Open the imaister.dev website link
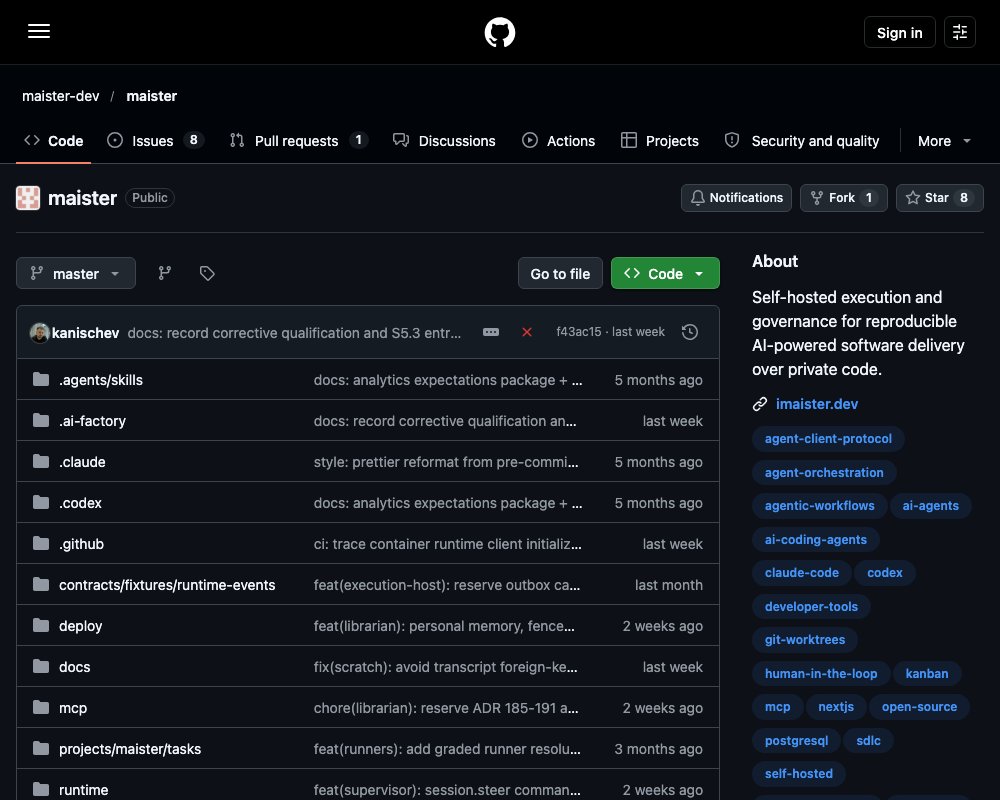Image resolution: width=1000 pixels, height=800 pixels. click(x=816, y=404)
